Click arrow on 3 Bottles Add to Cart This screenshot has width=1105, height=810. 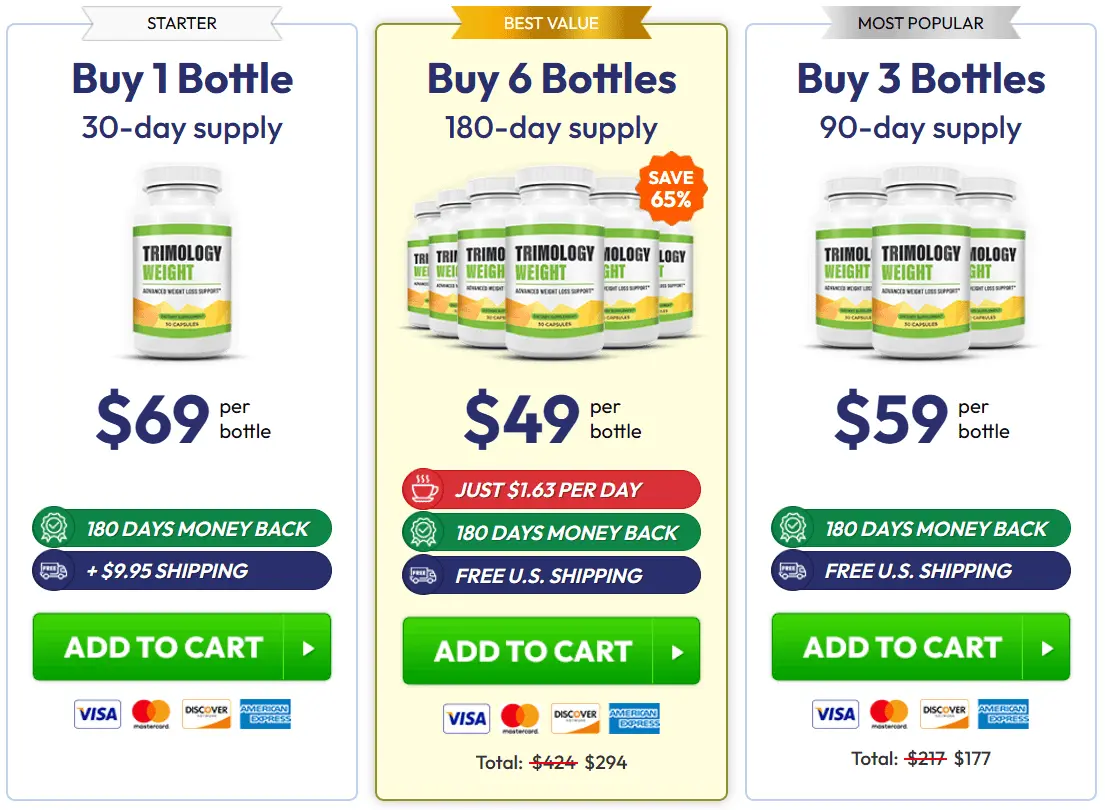coord(1047,648)
